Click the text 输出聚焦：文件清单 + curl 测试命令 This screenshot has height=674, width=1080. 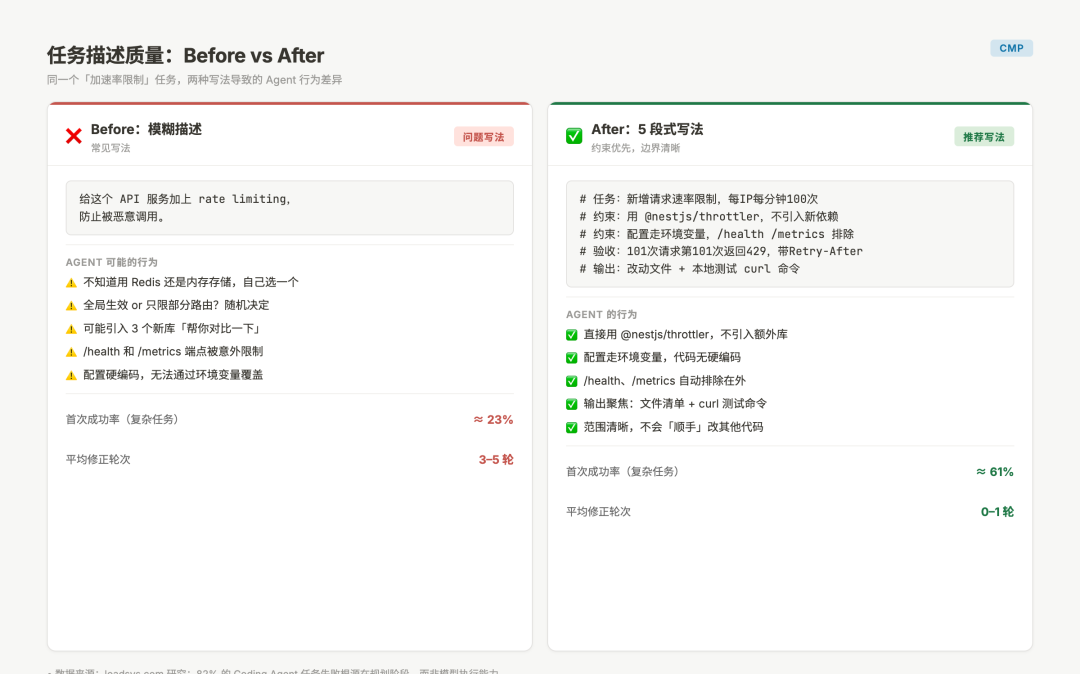[x=675, y=403]
